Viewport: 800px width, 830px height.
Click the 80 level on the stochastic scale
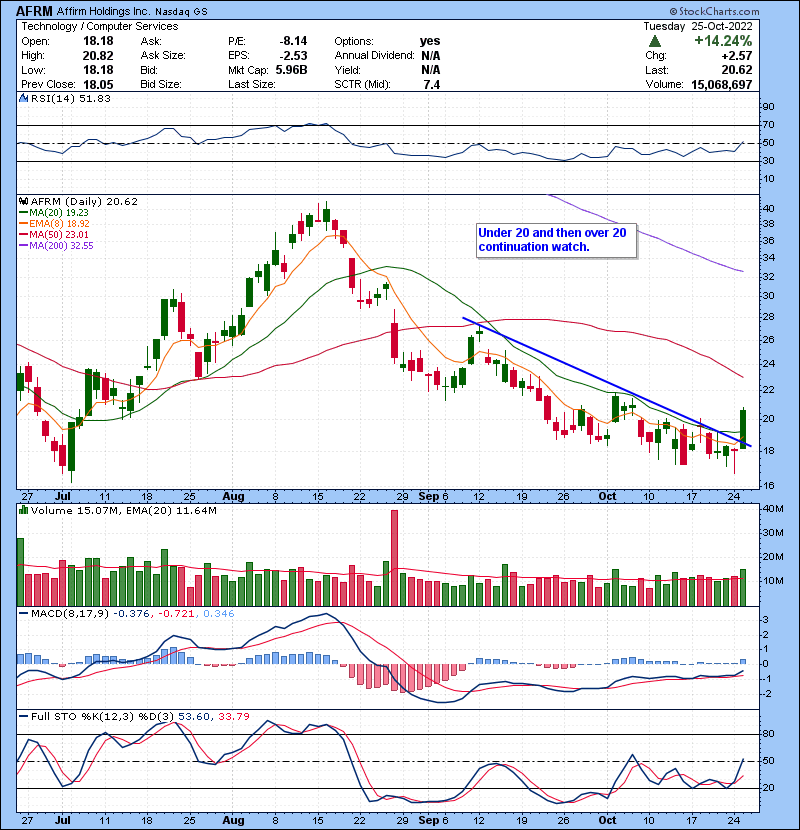768,734
